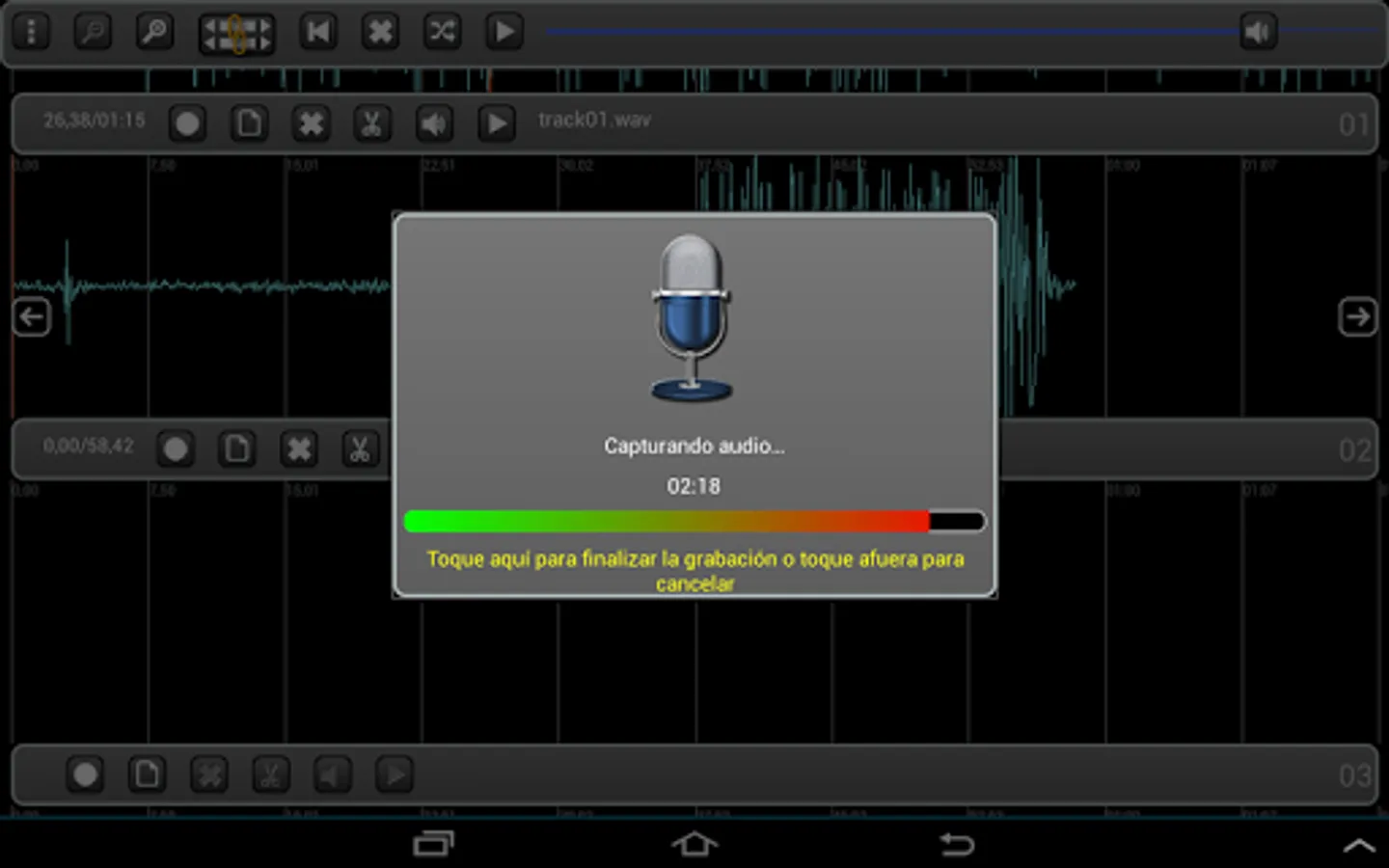The image size is (1389, 868).
Task: Record on track 01
Action: point(187,123)
